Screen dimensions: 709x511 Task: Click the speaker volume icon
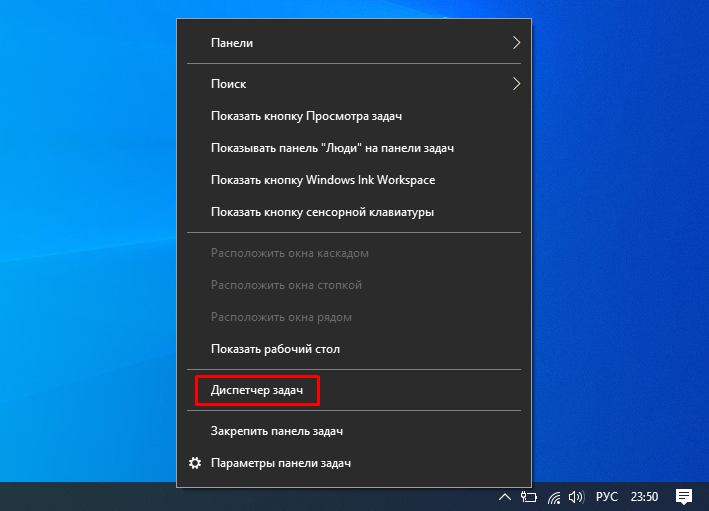[x=576, y=497]
